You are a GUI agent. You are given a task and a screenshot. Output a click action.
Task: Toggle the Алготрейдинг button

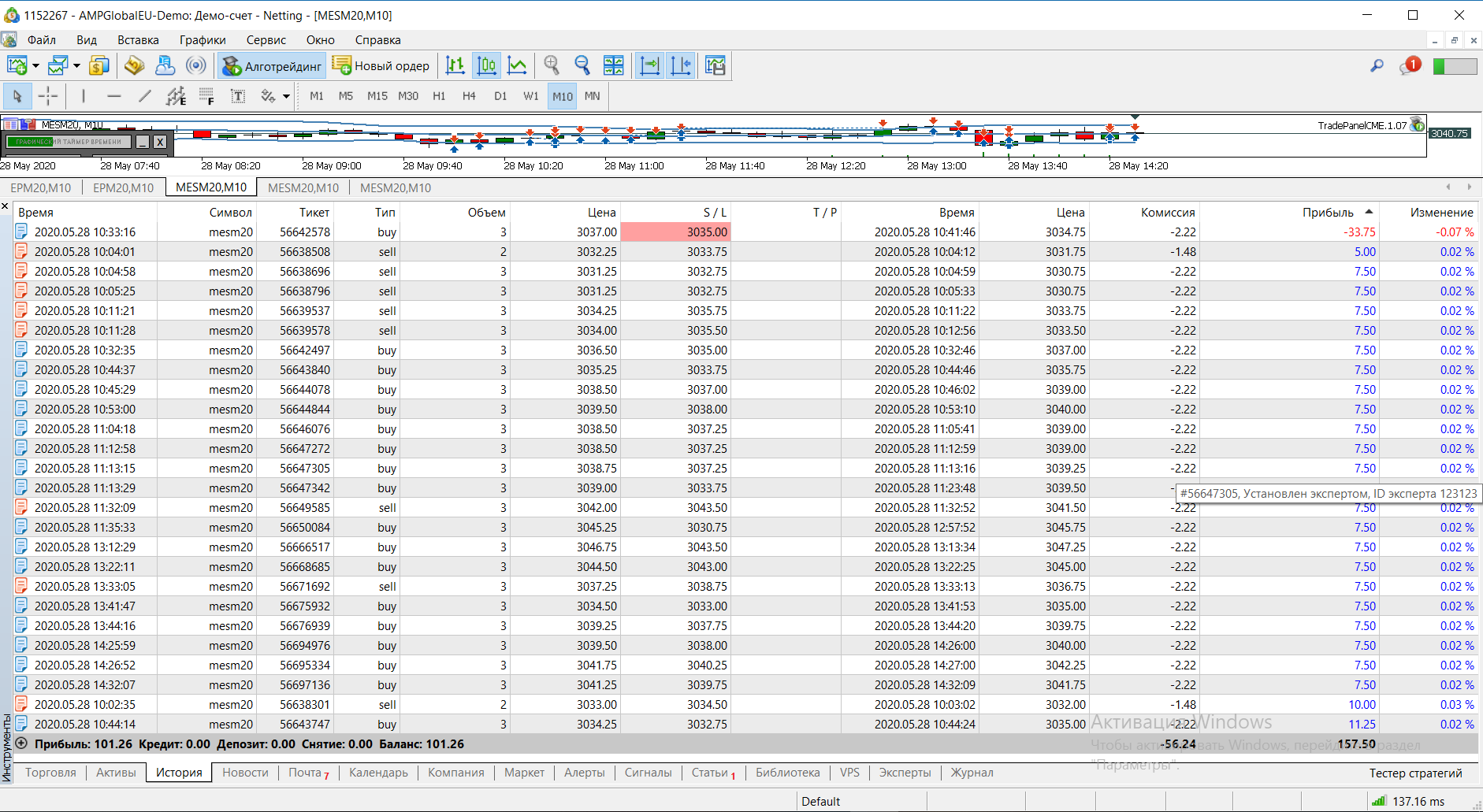(x=272, y=66)
